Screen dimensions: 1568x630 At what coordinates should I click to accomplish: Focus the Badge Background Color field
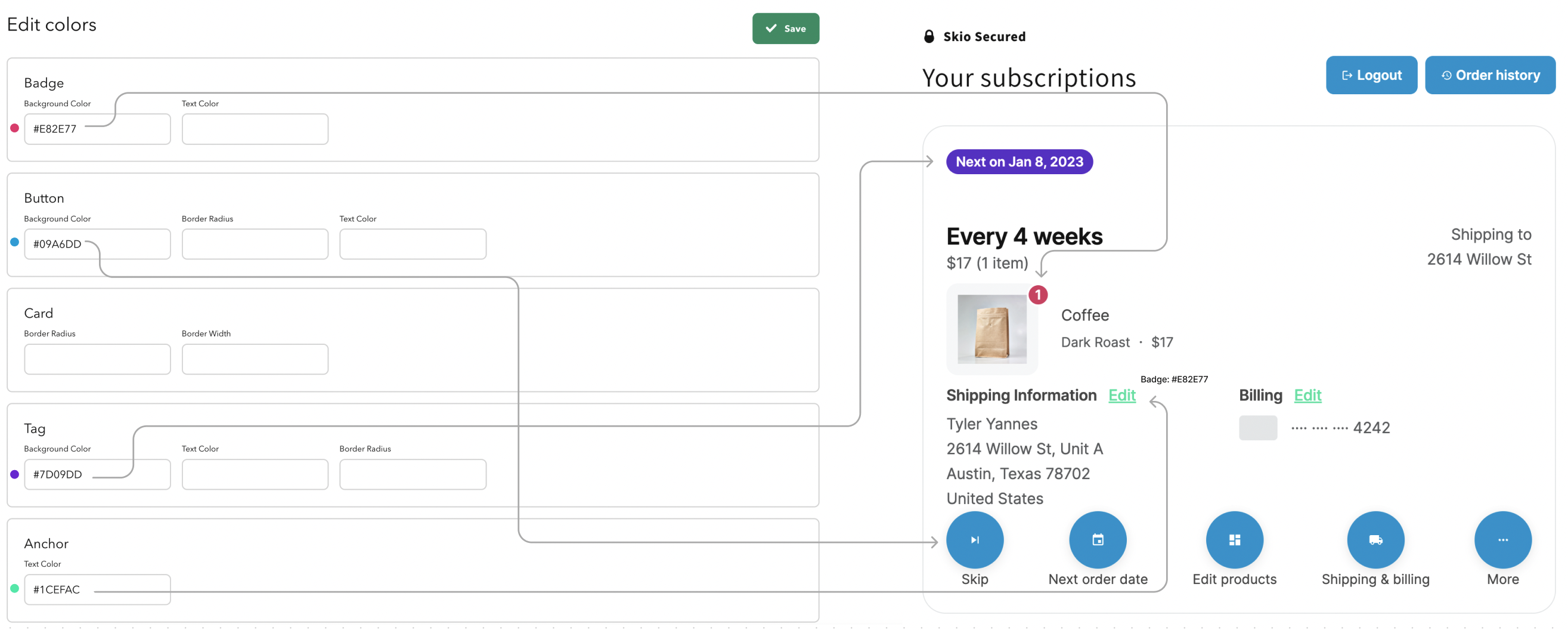(97, 128)
